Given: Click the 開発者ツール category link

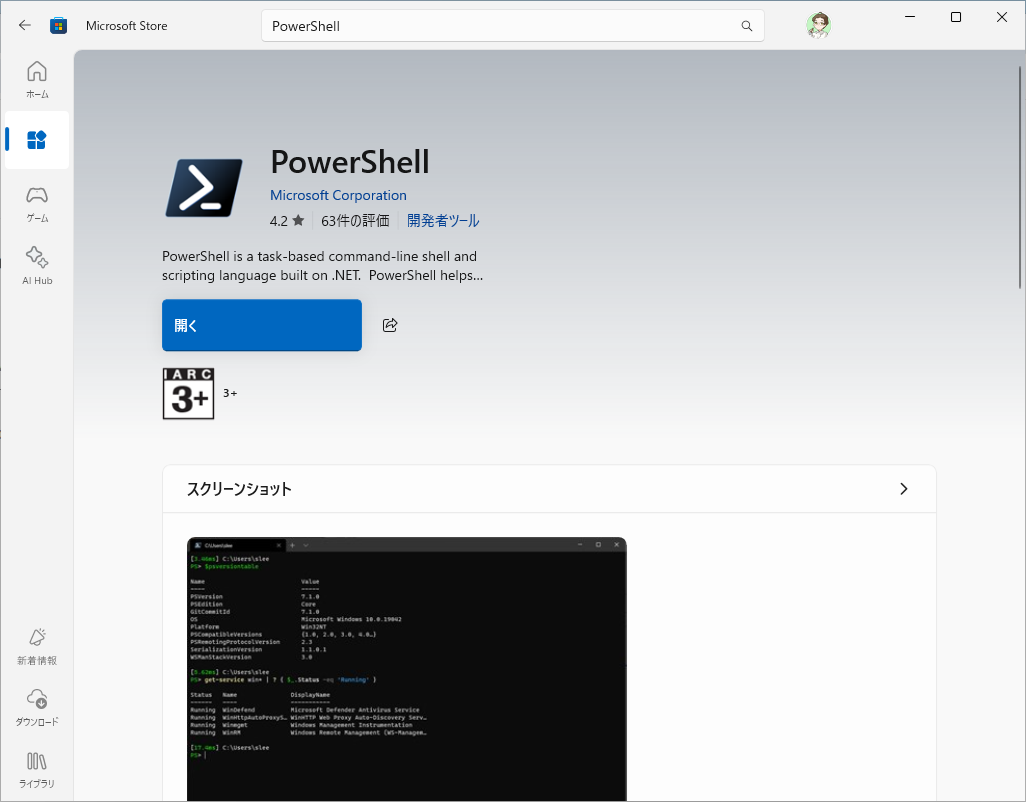Looking at the screenshot, I should pos(443,221).
